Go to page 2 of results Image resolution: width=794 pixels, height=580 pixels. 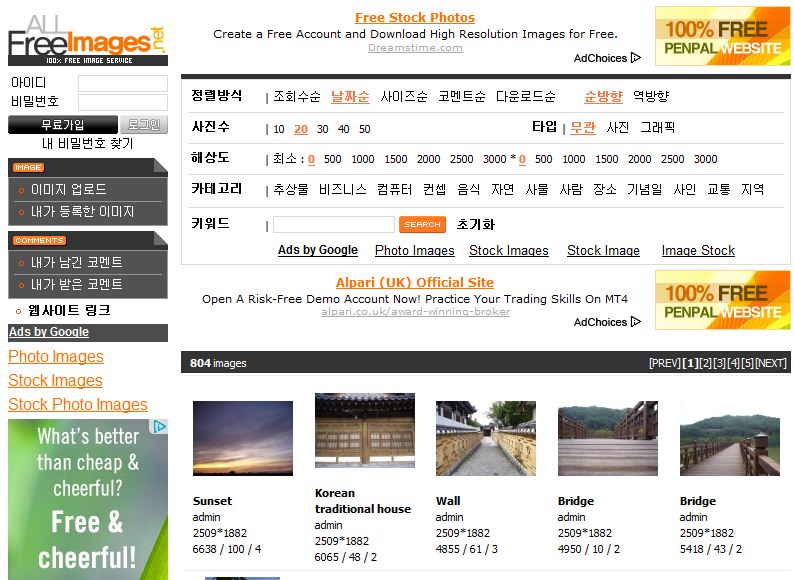click(x=705, y=363)
